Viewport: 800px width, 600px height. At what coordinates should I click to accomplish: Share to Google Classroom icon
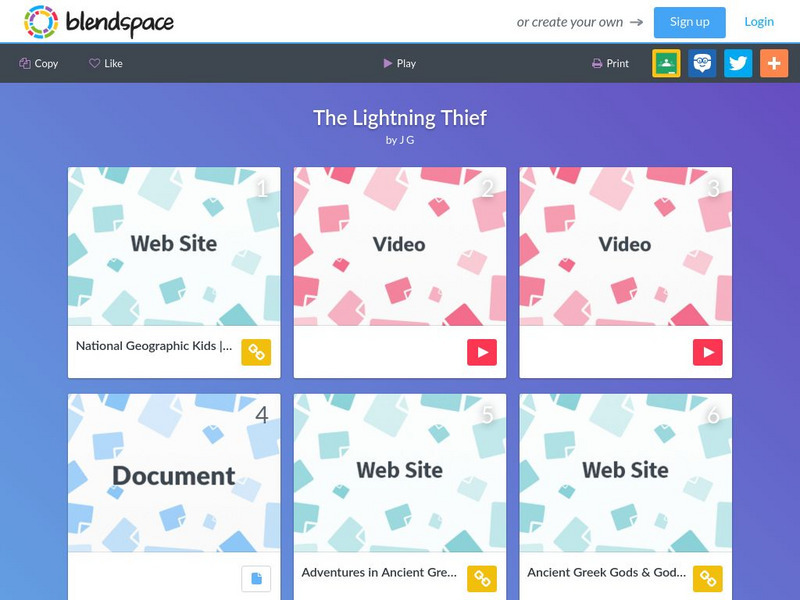[666, 63]
